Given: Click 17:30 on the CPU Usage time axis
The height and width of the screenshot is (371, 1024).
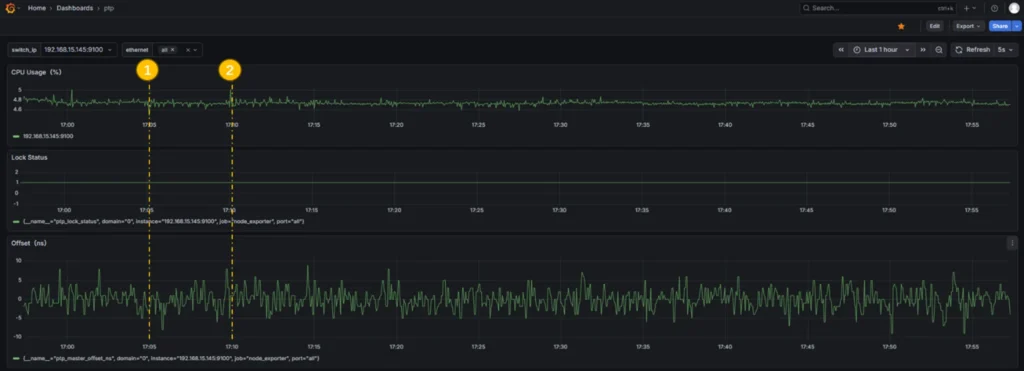Looking at the screenshot, I should pyautogui.click(x=560, y=124).
